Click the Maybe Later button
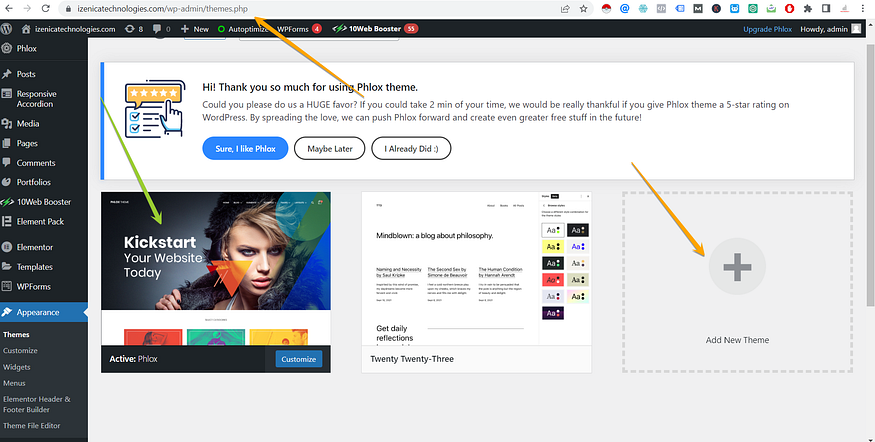The width and height of the screenshot is (875, 442). tap(330, 148)
